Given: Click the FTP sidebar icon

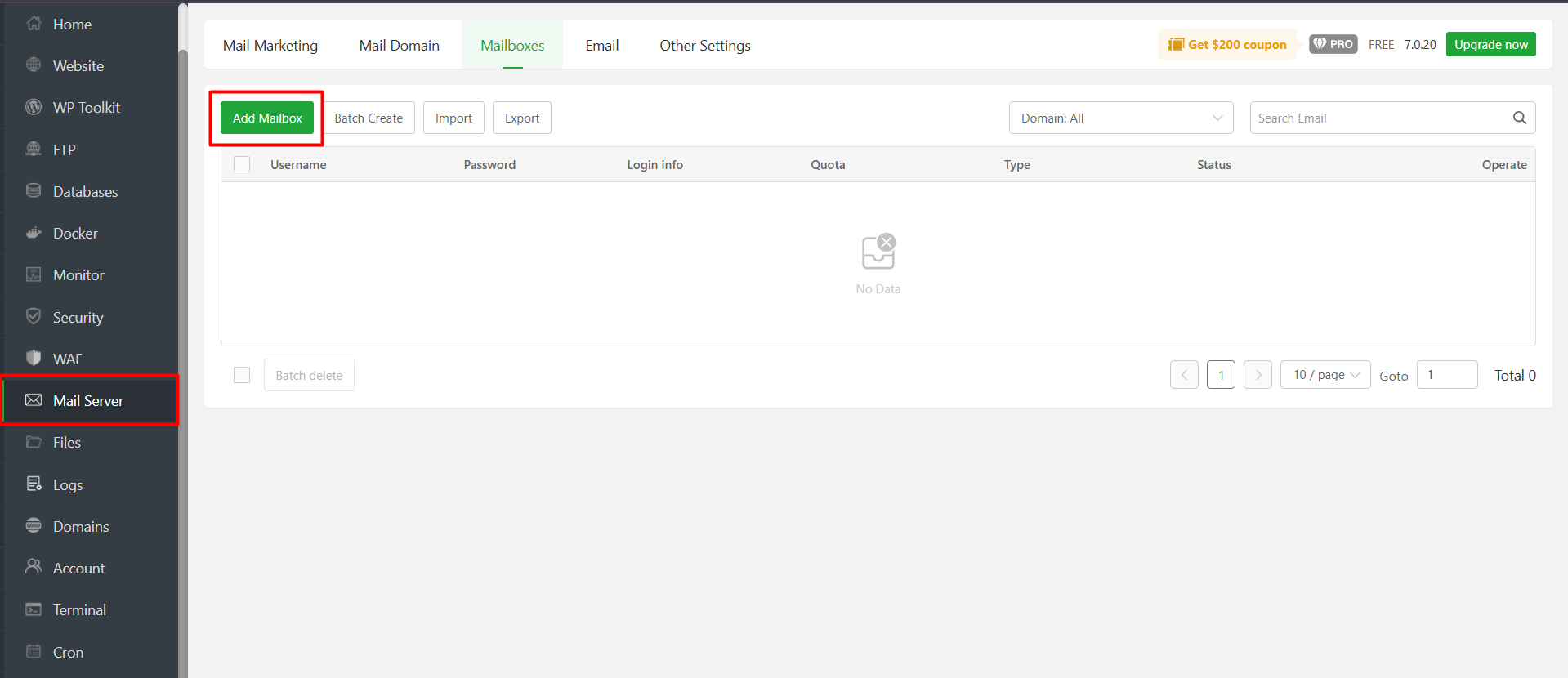Looking at the screenshot, I should coord(34,149).
